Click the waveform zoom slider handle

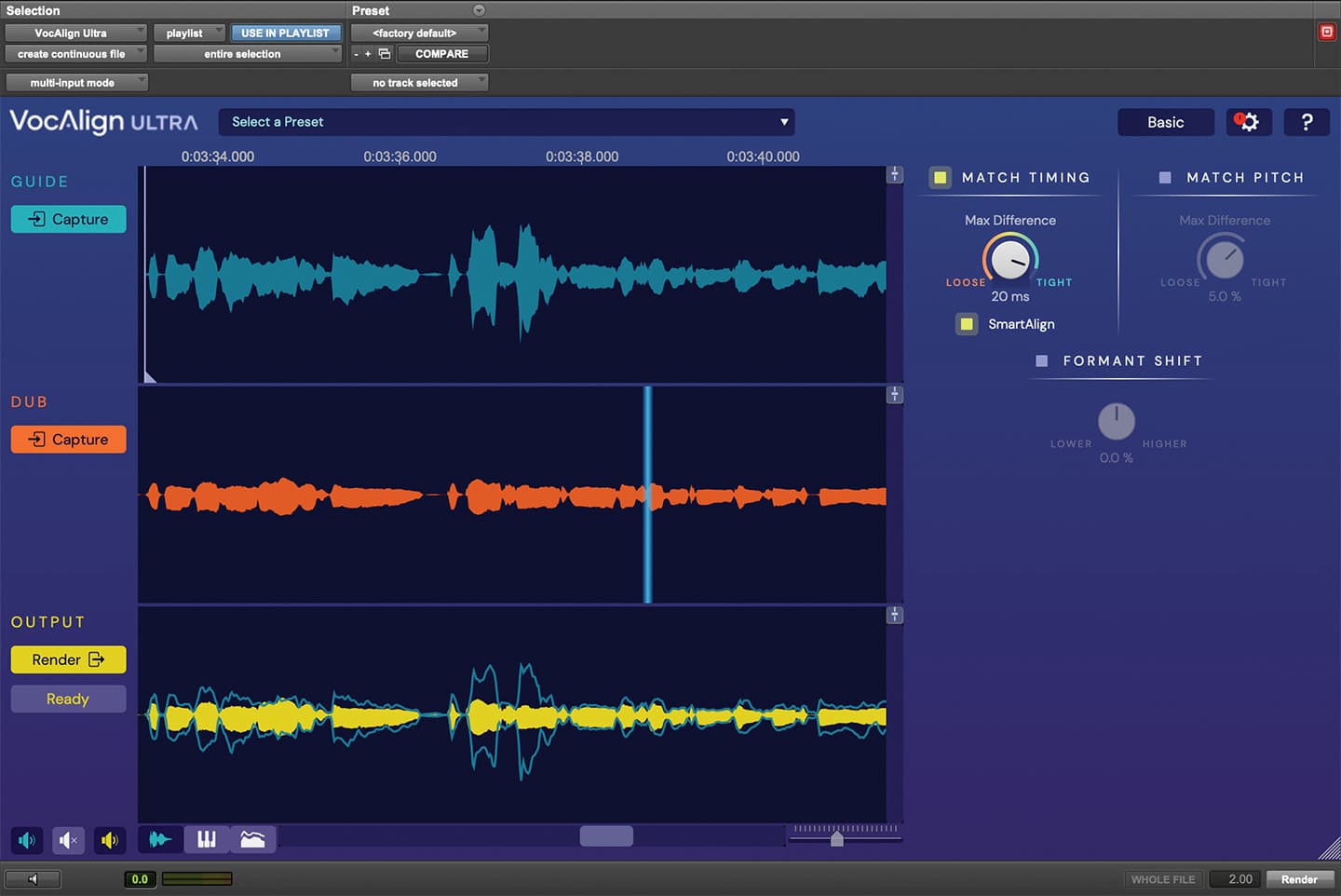[837, 838]
